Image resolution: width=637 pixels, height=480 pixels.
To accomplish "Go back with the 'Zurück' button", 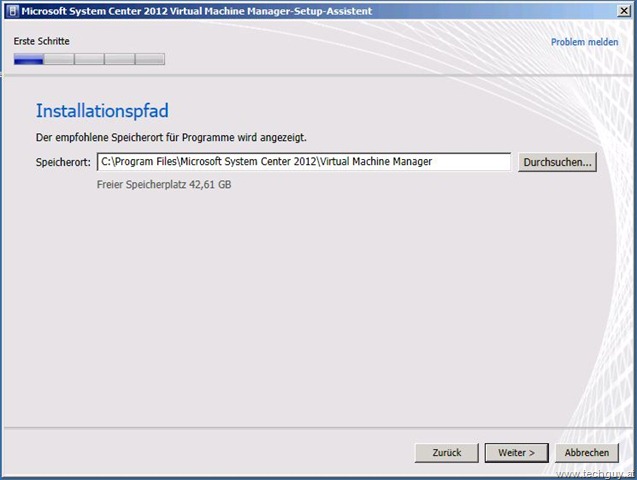I will (446, 452).
